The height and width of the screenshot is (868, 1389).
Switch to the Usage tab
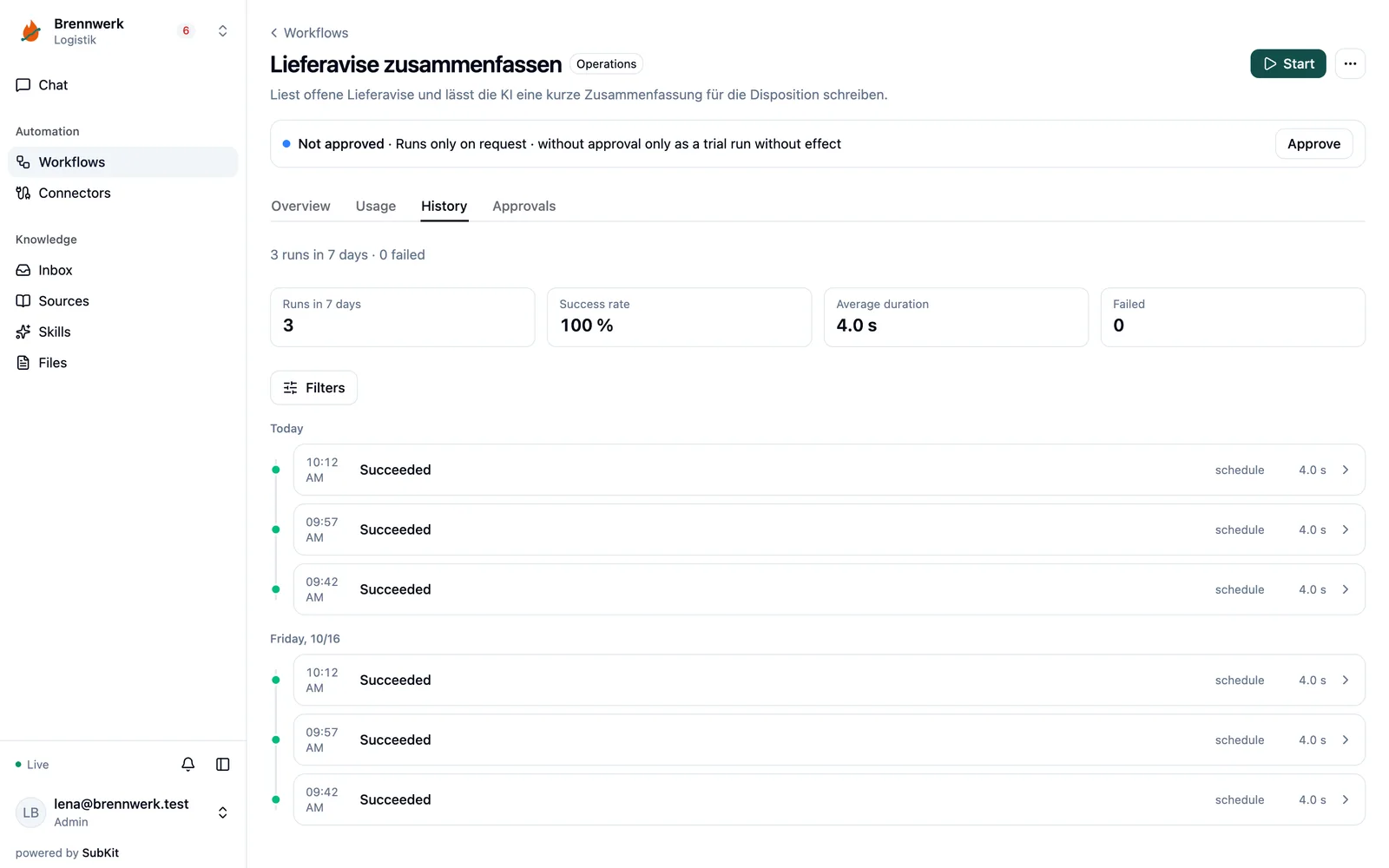point(376,207)
